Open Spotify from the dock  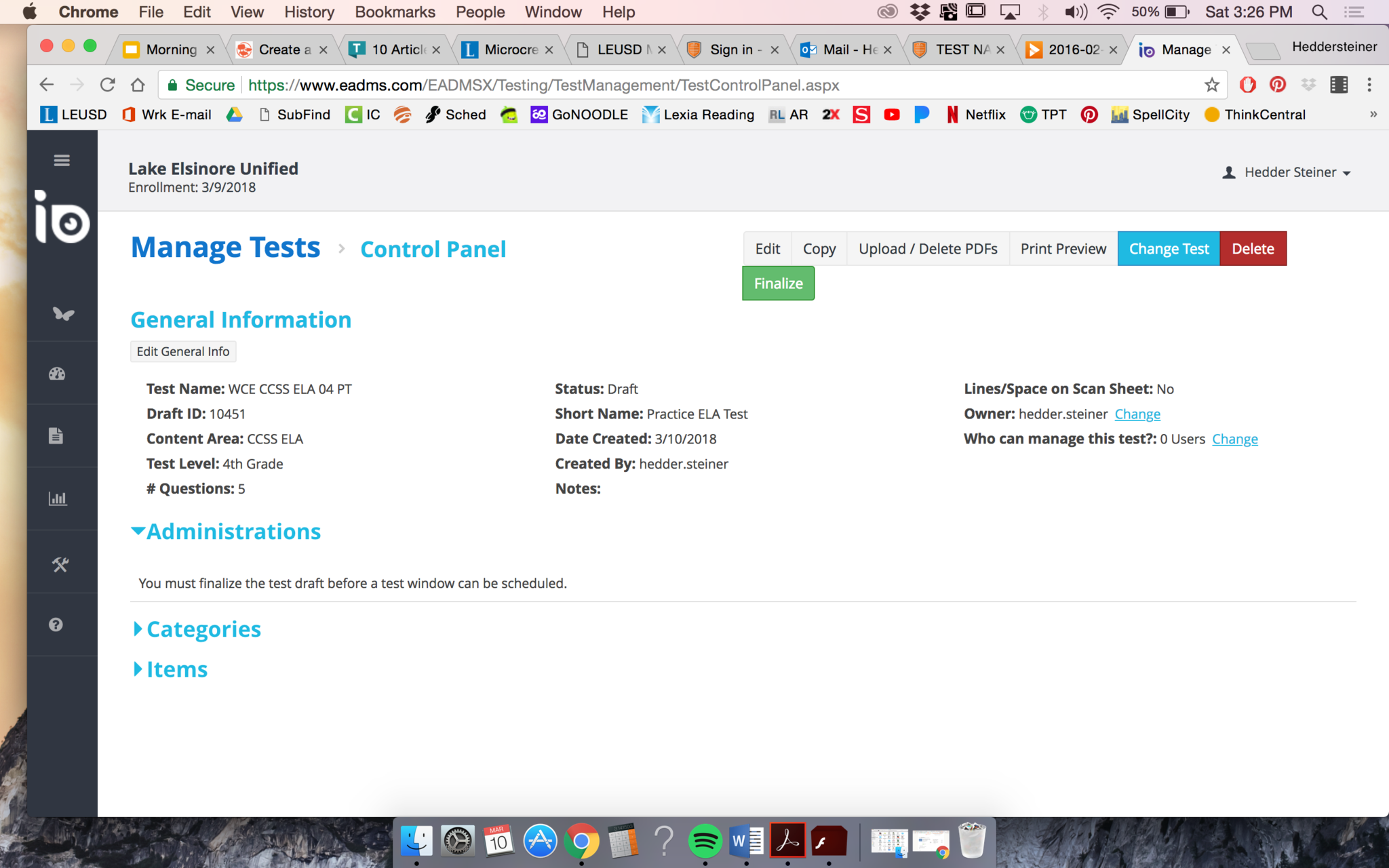coord(705,842)
